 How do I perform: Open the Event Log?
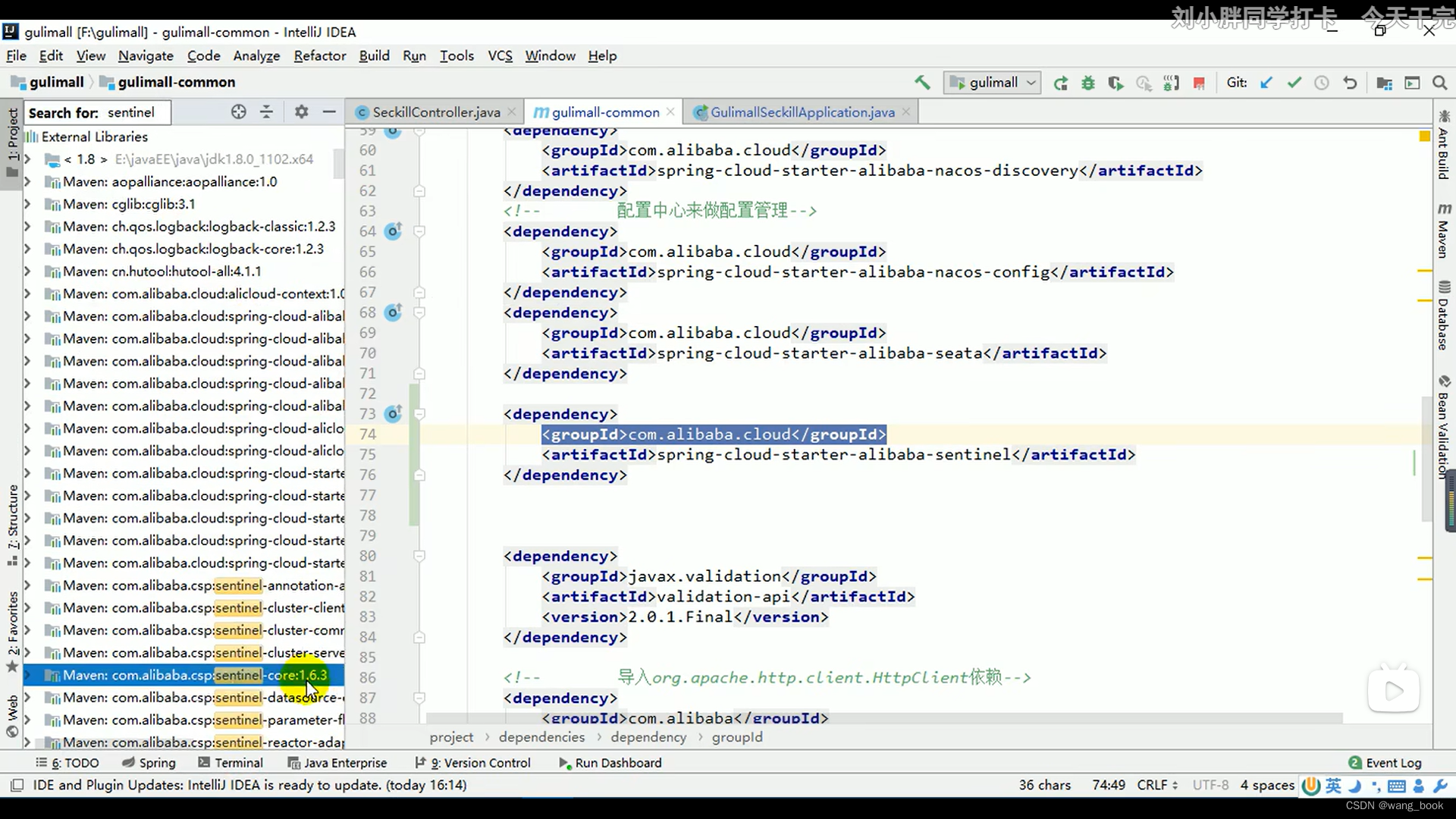[1385, 763]
